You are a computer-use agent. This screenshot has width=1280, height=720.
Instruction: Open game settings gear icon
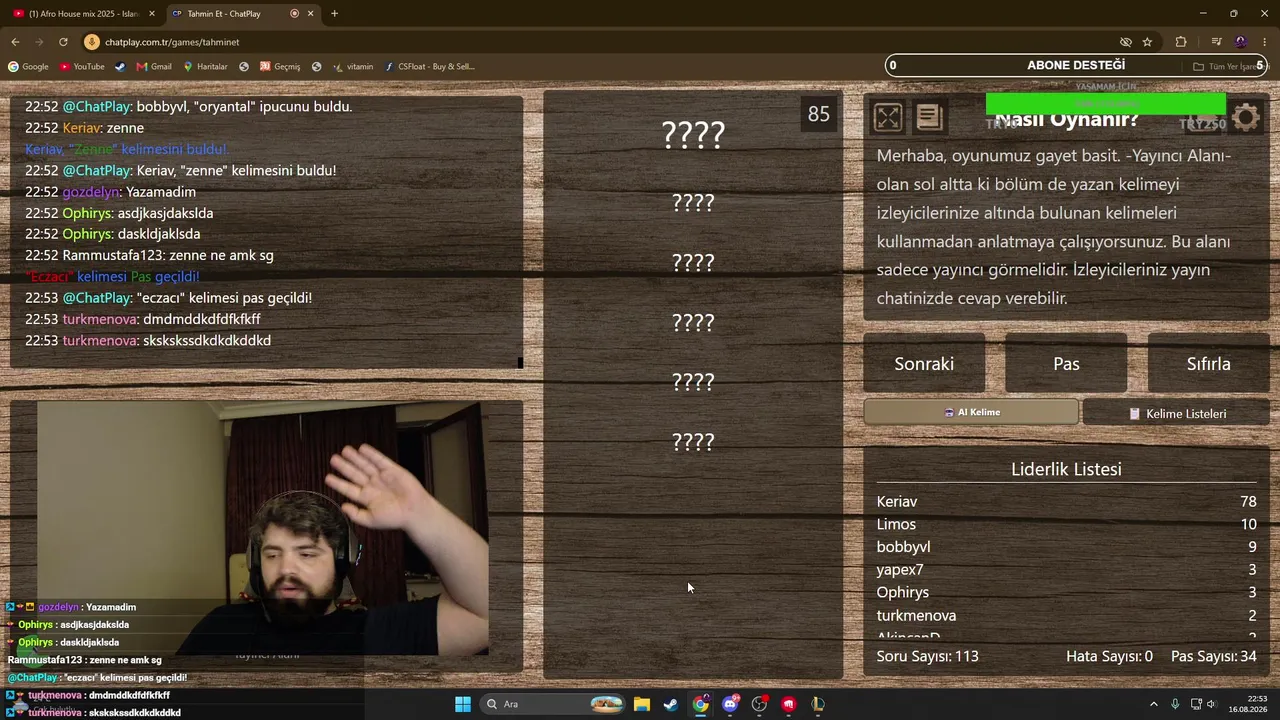coord(1246,118)
